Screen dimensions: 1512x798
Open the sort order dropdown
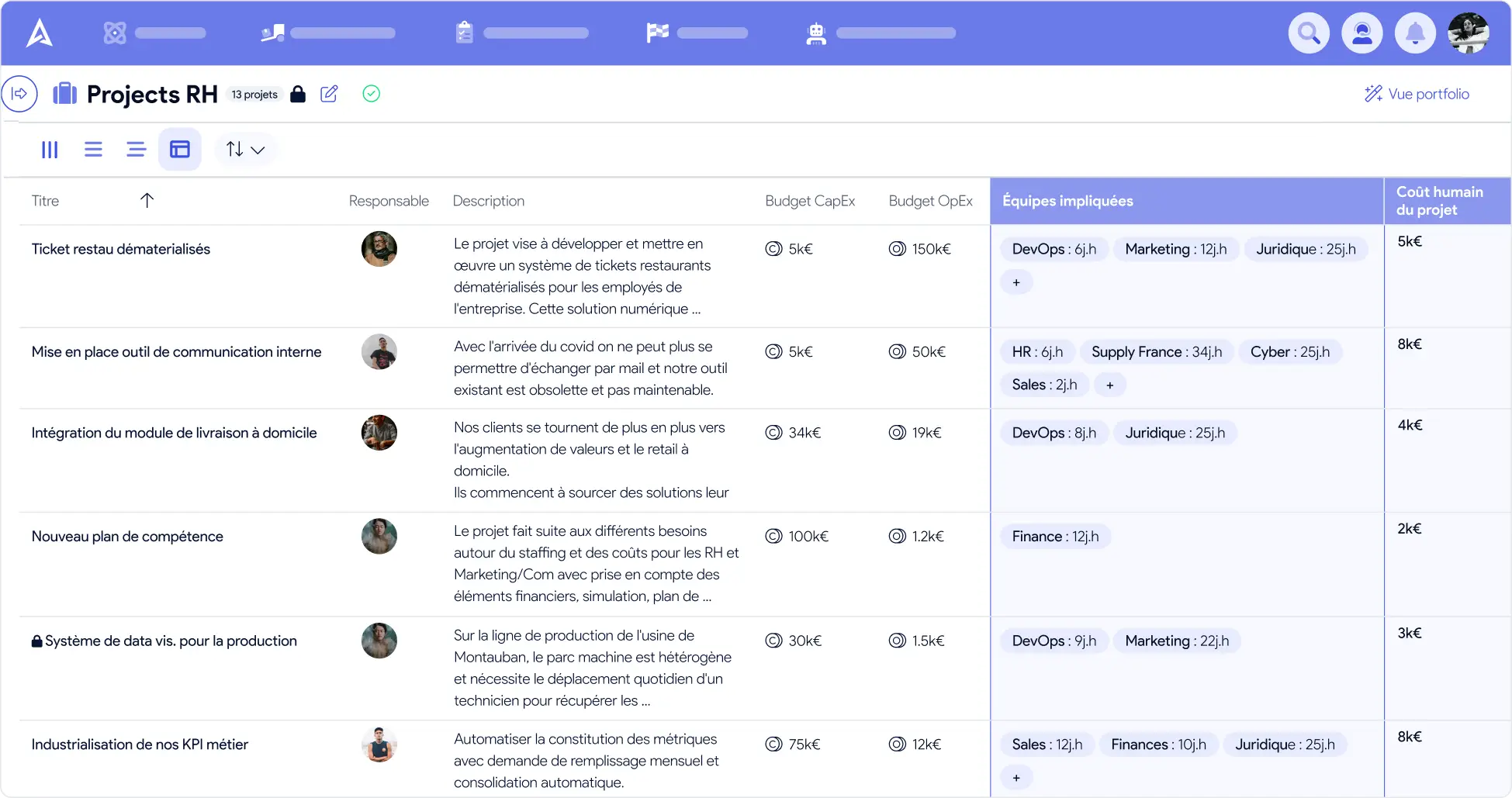pos(245,149)
